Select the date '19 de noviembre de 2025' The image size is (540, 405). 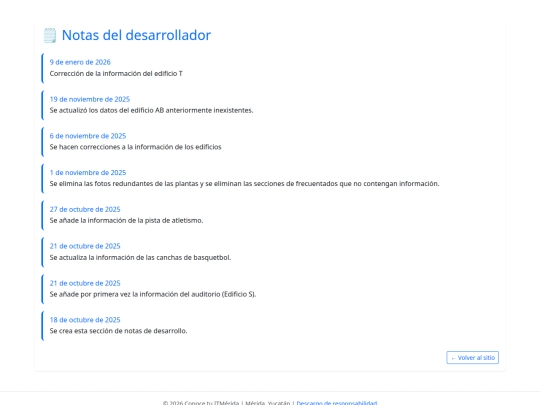(90, 99)
